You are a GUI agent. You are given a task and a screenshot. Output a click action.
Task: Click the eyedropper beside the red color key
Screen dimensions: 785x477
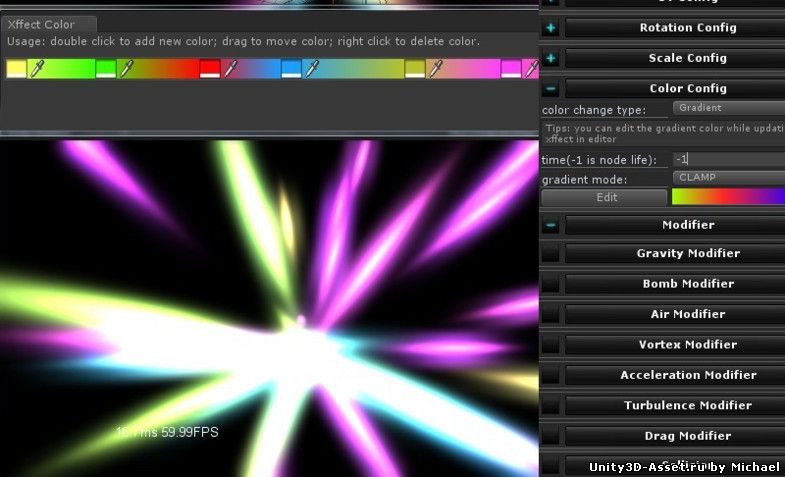pyautogui.click(x=230, y=69)
